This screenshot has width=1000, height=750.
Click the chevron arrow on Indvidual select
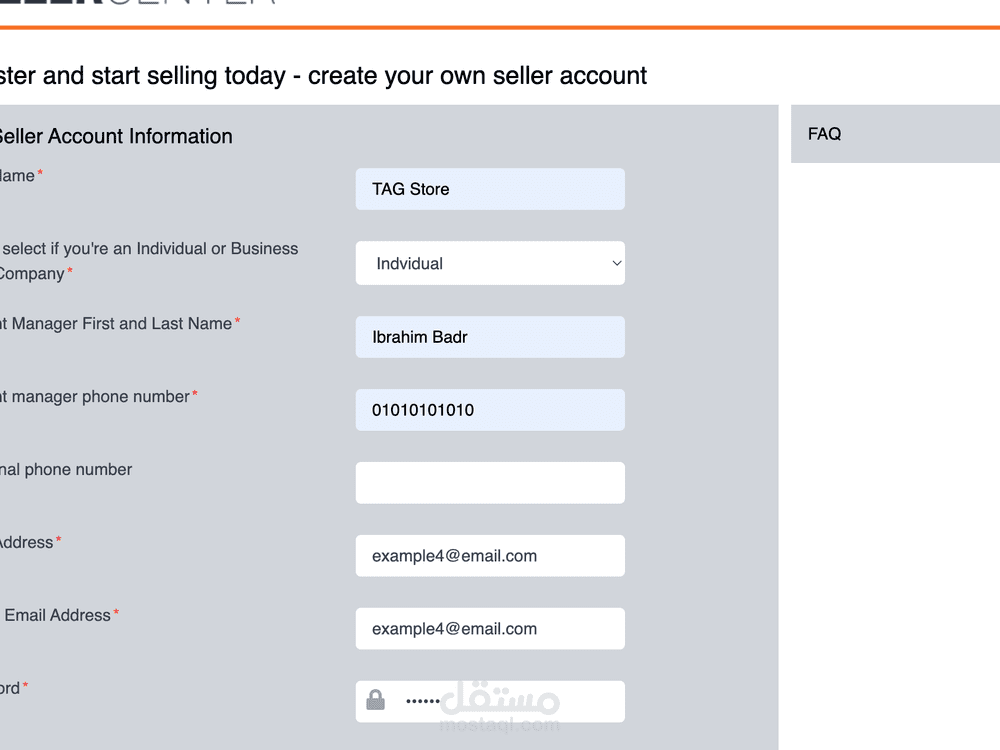(616, 264)
